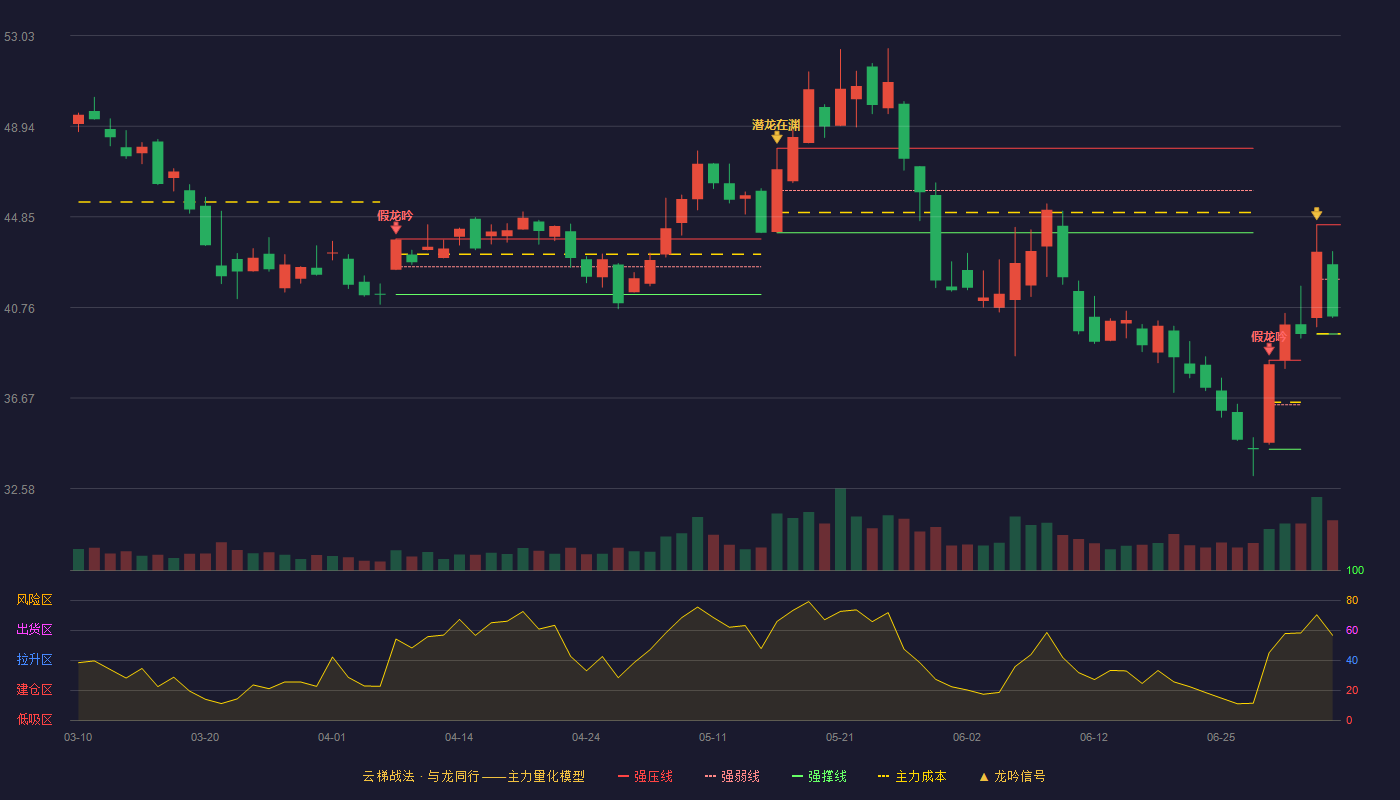Screen dimensions: 1400x800
Task: Toggle the 龙吟信号 legend item
Action: pyautogui.click(x=1012, y=776)
